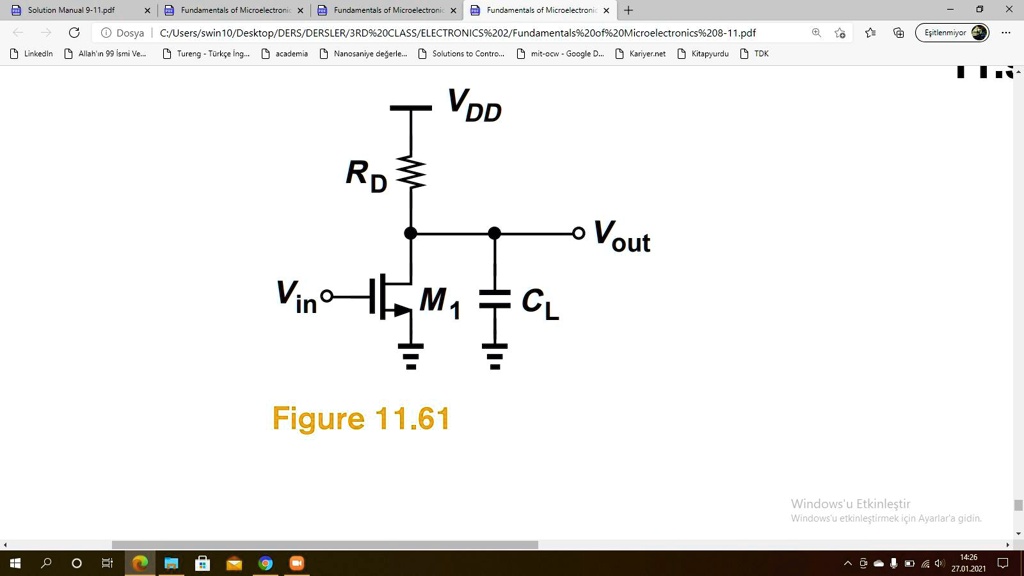Screen dimensions: 1024x576
Task: Open Windows search from taskbar
Action: (x=46, y=563)
